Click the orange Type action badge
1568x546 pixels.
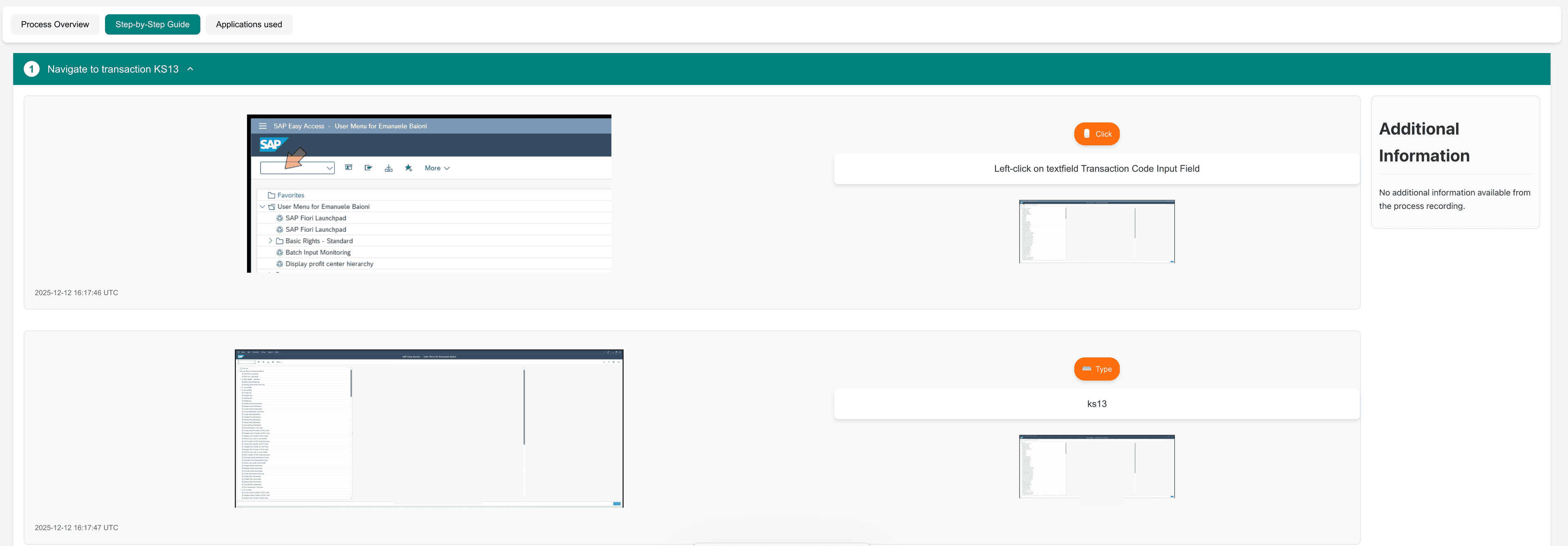(x=1097, y=369)
